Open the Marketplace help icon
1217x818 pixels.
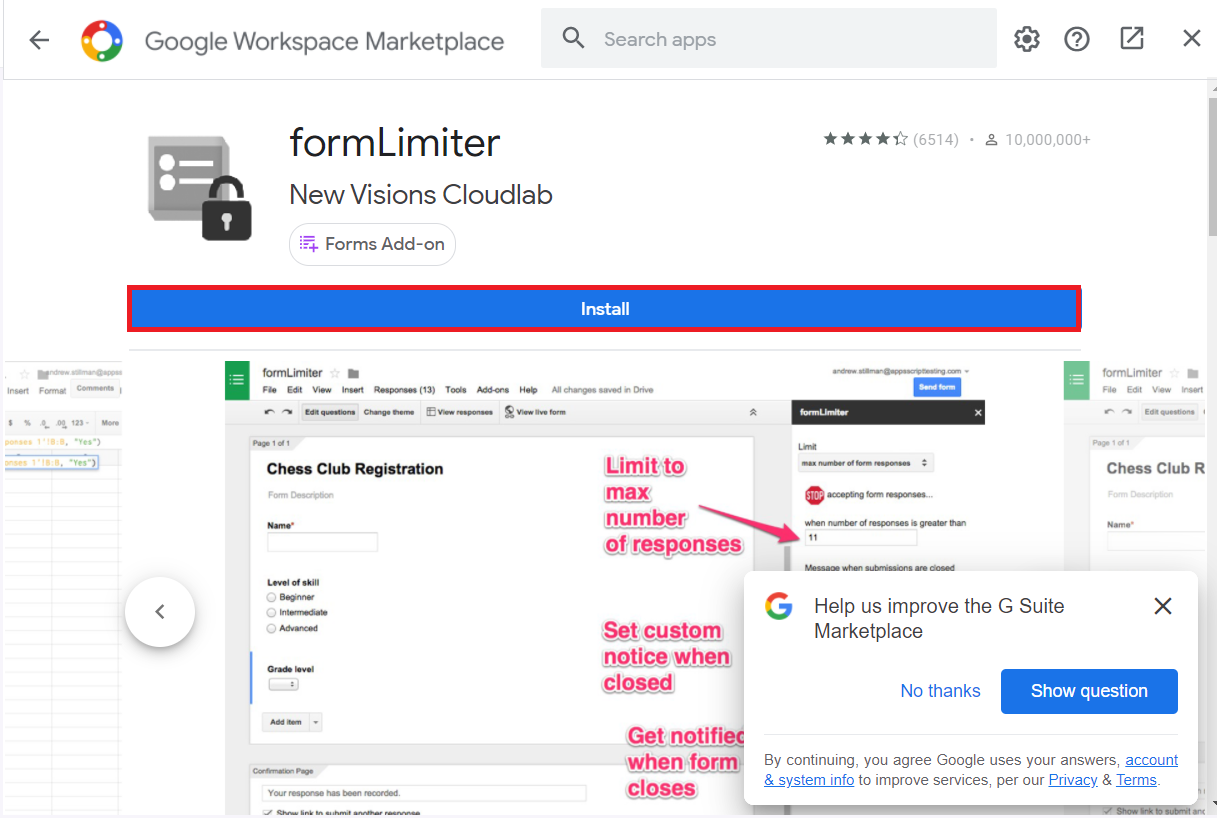pos(1077,38)
